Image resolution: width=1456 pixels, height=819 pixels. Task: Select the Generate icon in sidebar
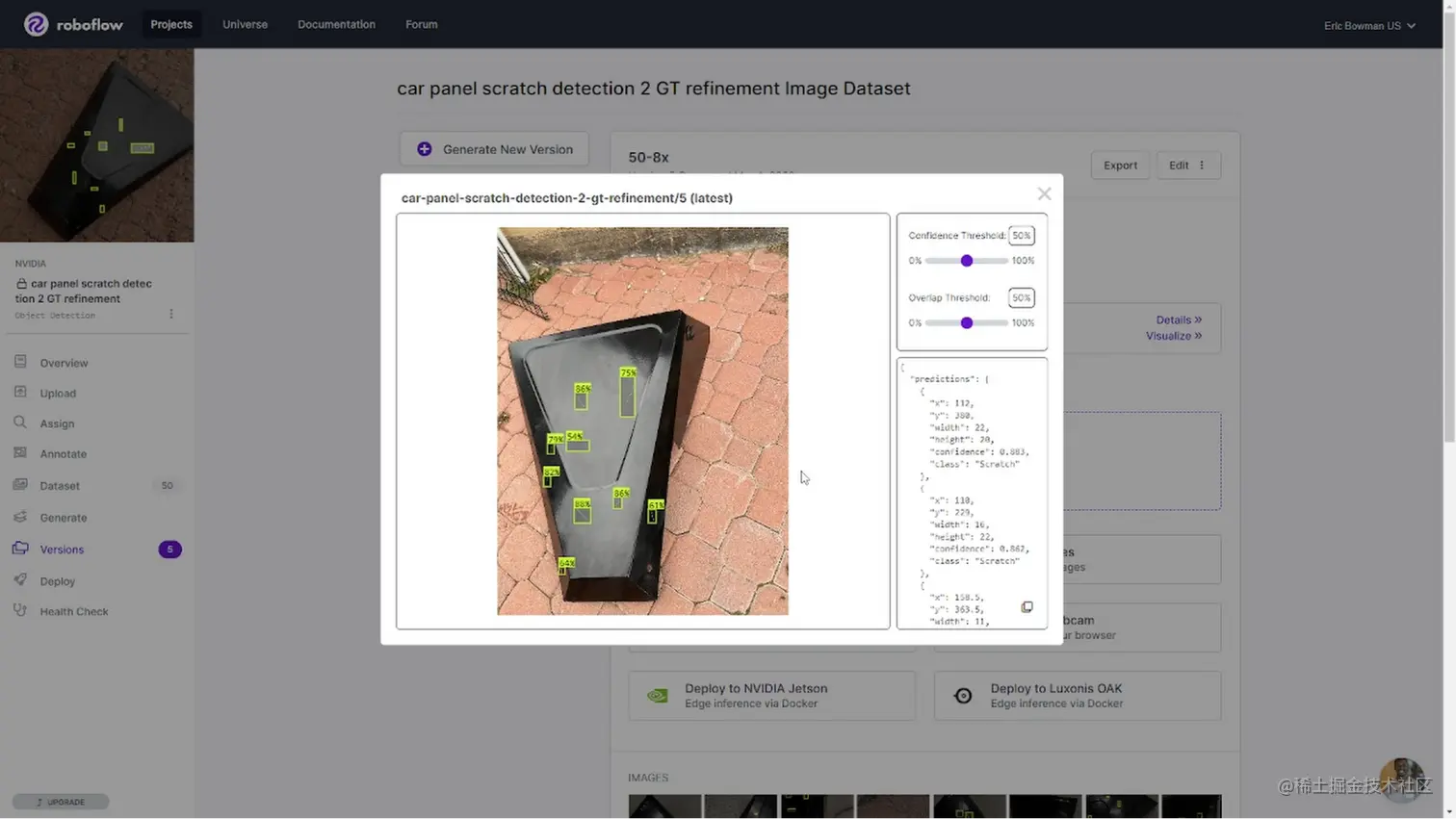point(21,517)
